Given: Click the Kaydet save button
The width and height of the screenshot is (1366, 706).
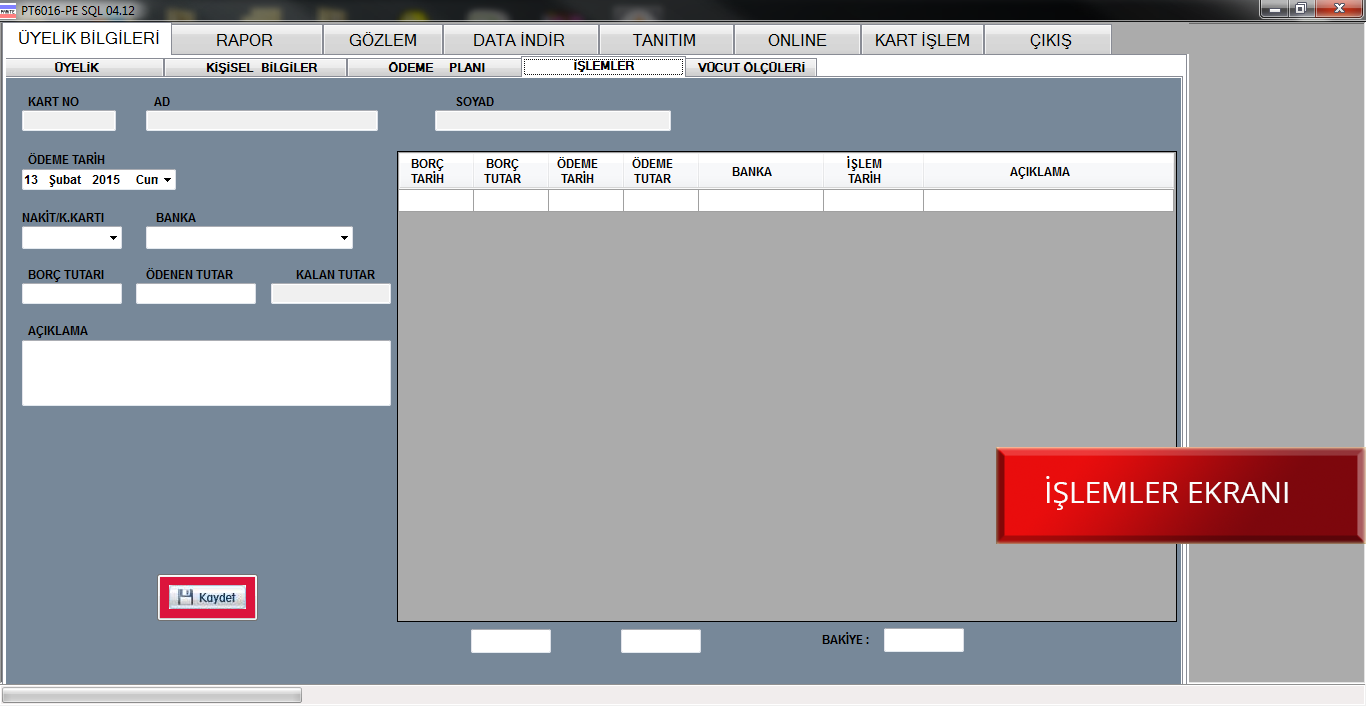Looking at the screenshot, I should click(207, 597).
